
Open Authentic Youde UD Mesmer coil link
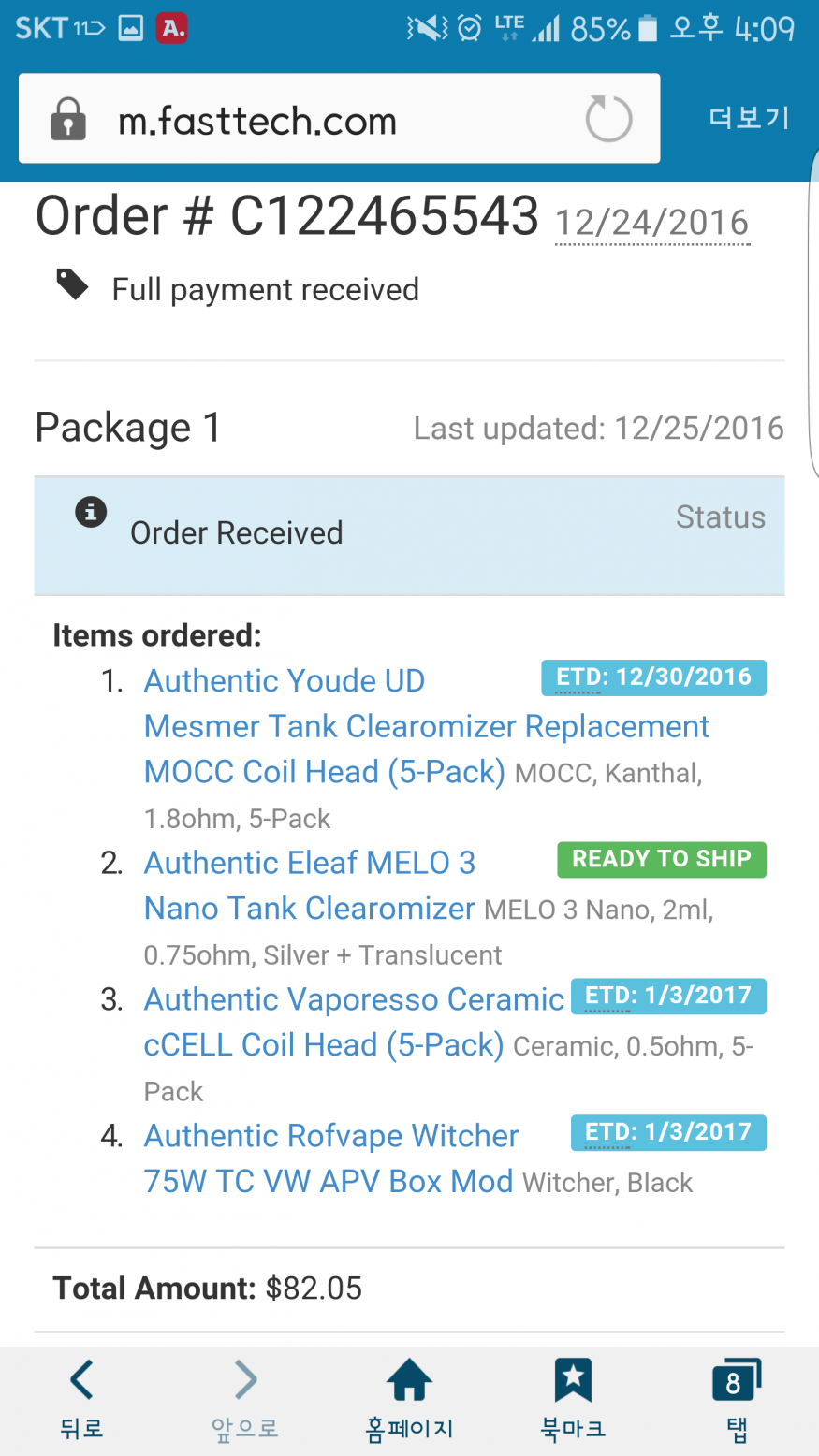(426, 726)
